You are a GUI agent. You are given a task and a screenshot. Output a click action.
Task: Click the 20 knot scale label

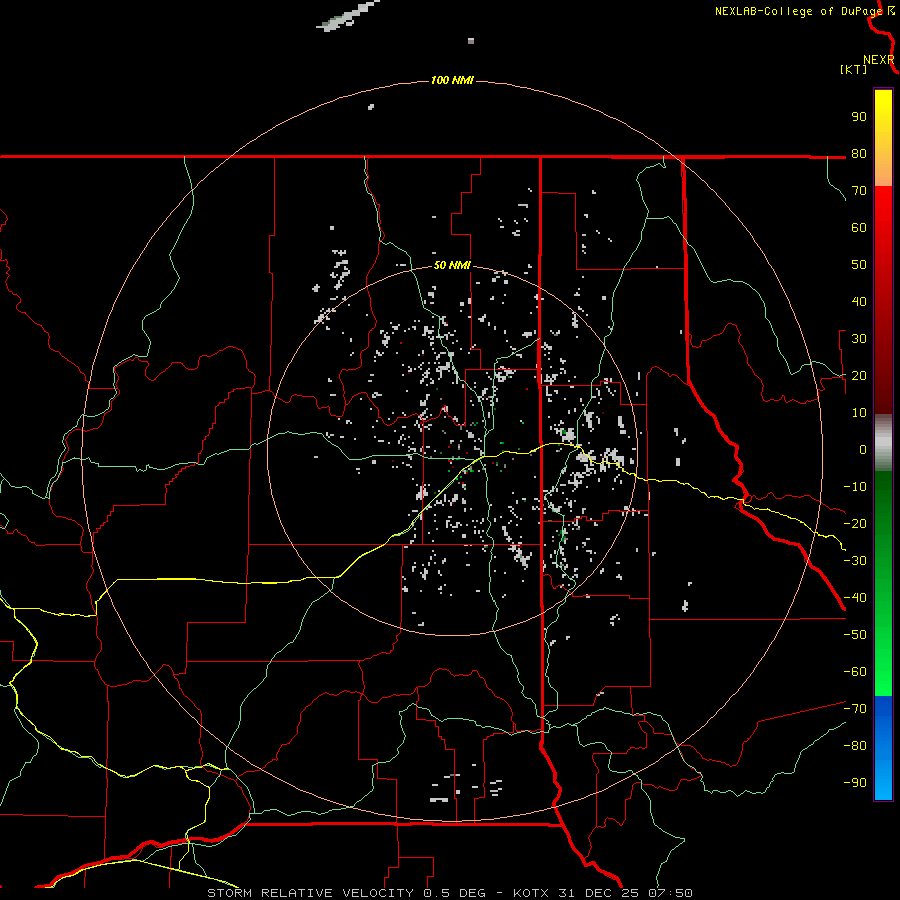[x=859, y=376]
